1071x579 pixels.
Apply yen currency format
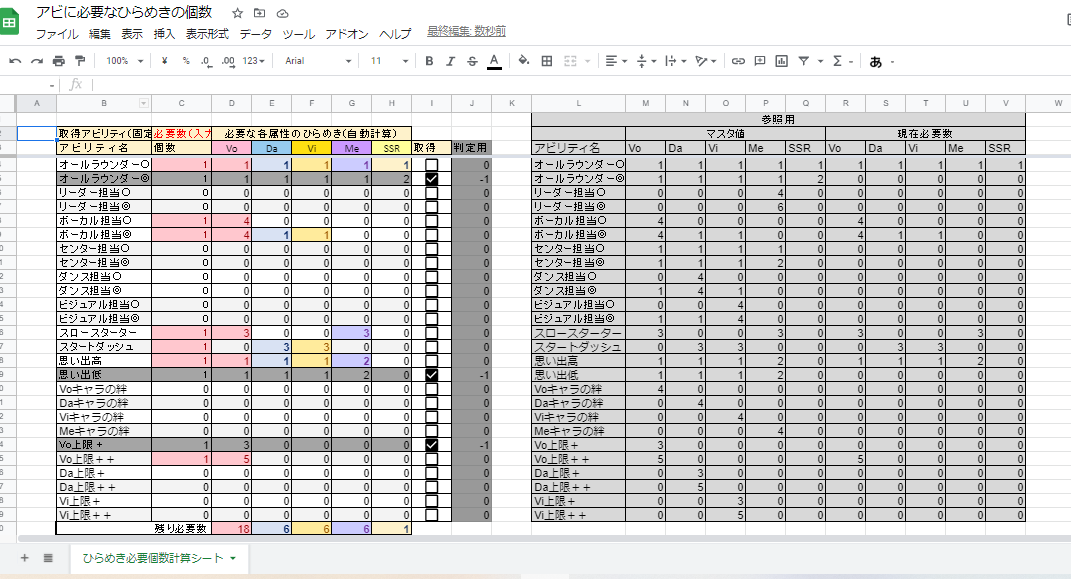(x=165, y=61)
